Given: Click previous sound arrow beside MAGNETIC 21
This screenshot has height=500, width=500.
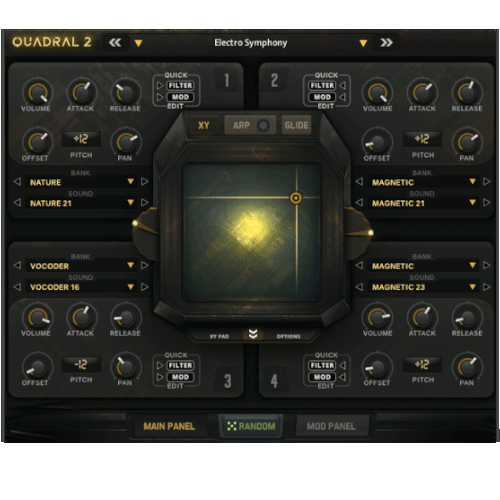Looking at the screenshot, I should pos(359,202).
